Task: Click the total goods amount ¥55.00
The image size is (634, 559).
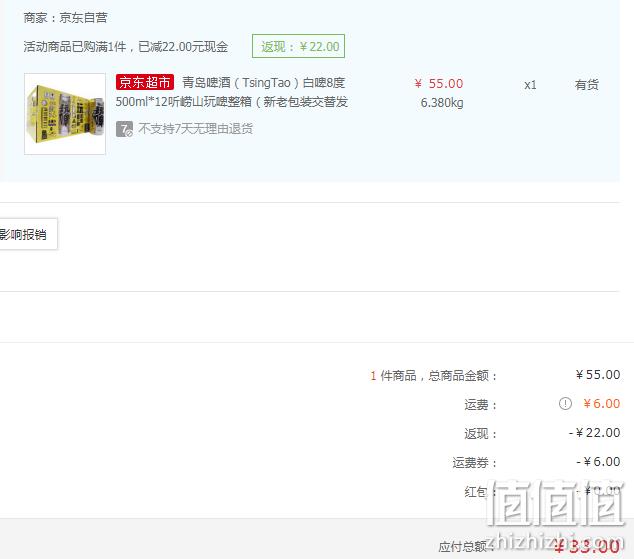Action: tap(598, 375)
